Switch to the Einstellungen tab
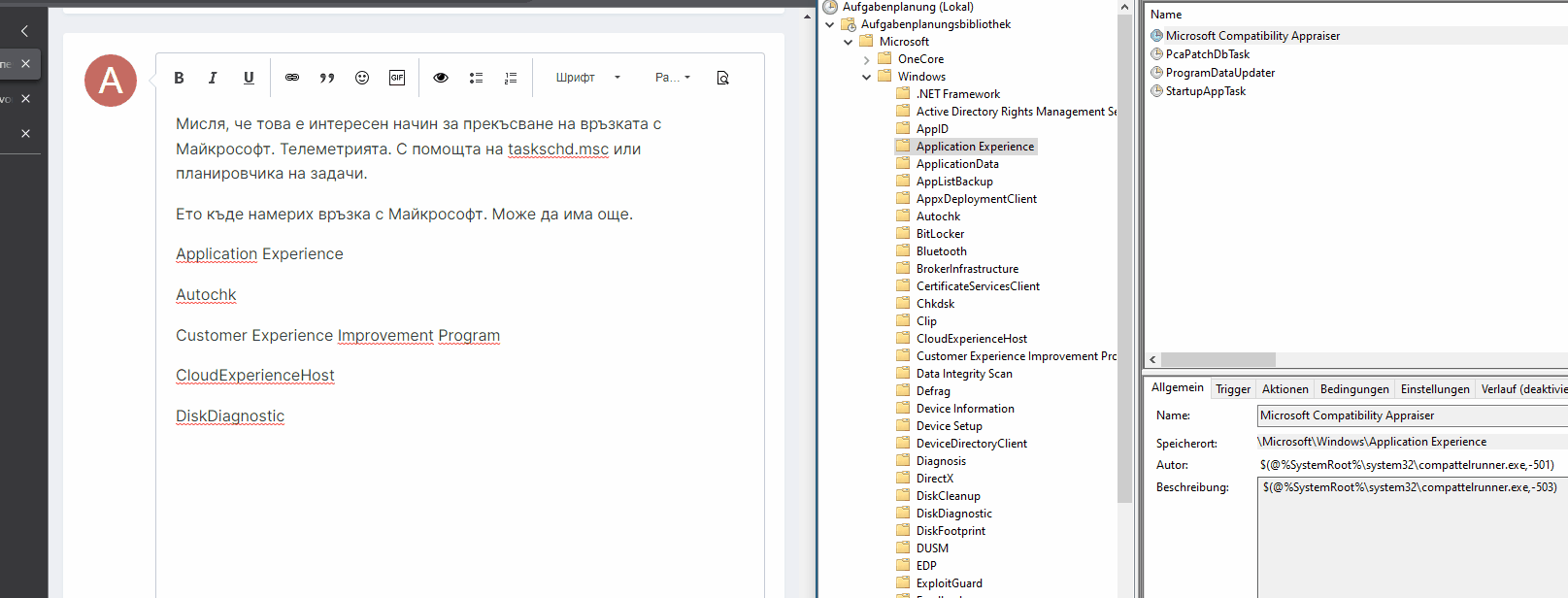The image size is (1568, 598). [1435, 389]
